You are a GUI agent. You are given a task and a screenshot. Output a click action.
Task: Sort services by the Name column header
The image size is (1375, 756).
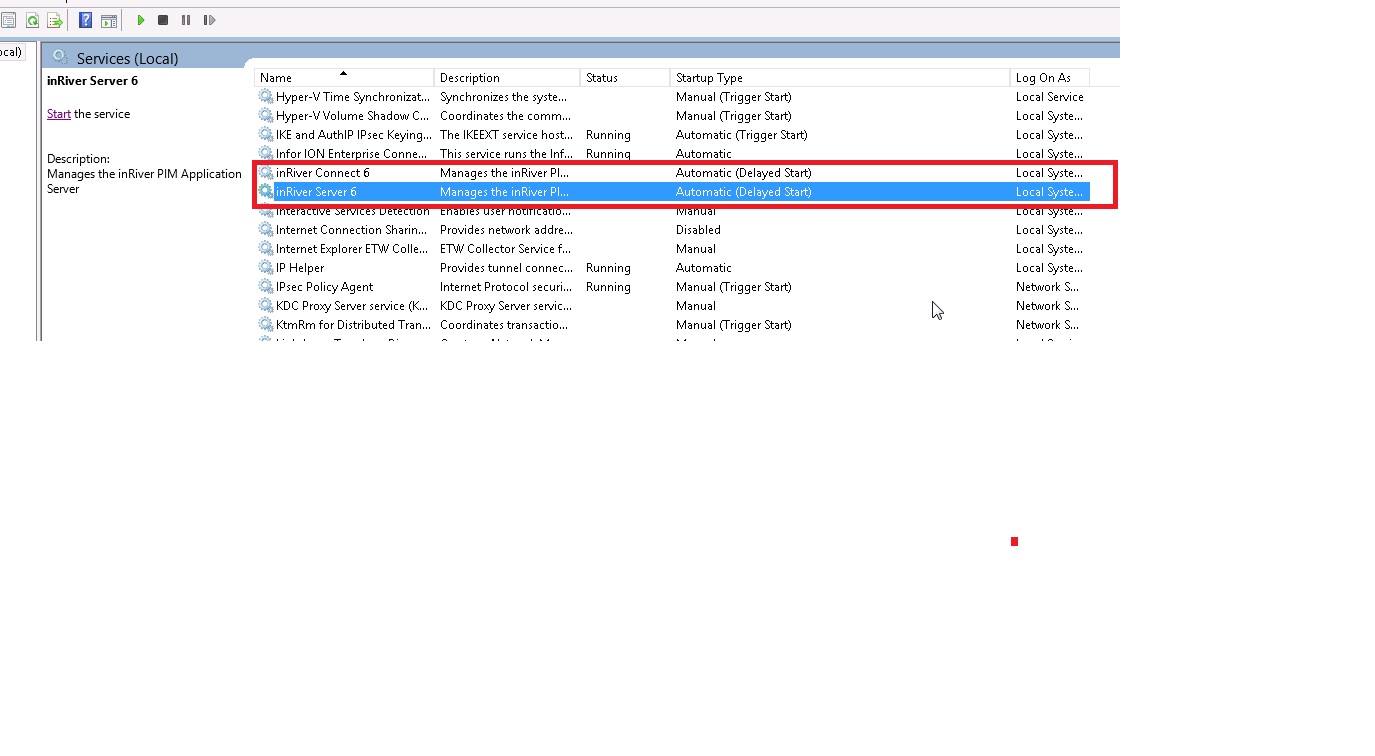pos(300,78)
